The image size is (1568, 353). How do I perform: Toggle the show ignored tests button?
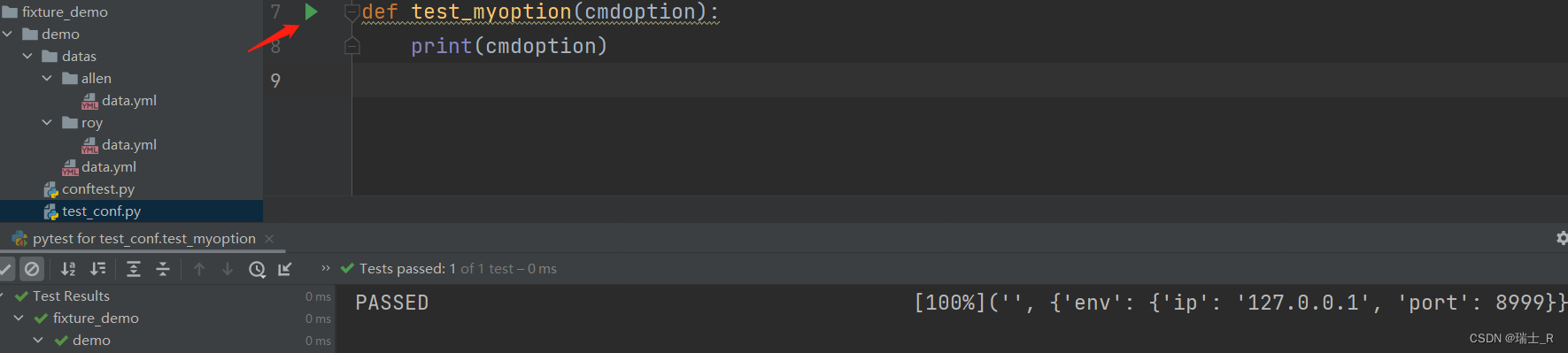(32, 269)
